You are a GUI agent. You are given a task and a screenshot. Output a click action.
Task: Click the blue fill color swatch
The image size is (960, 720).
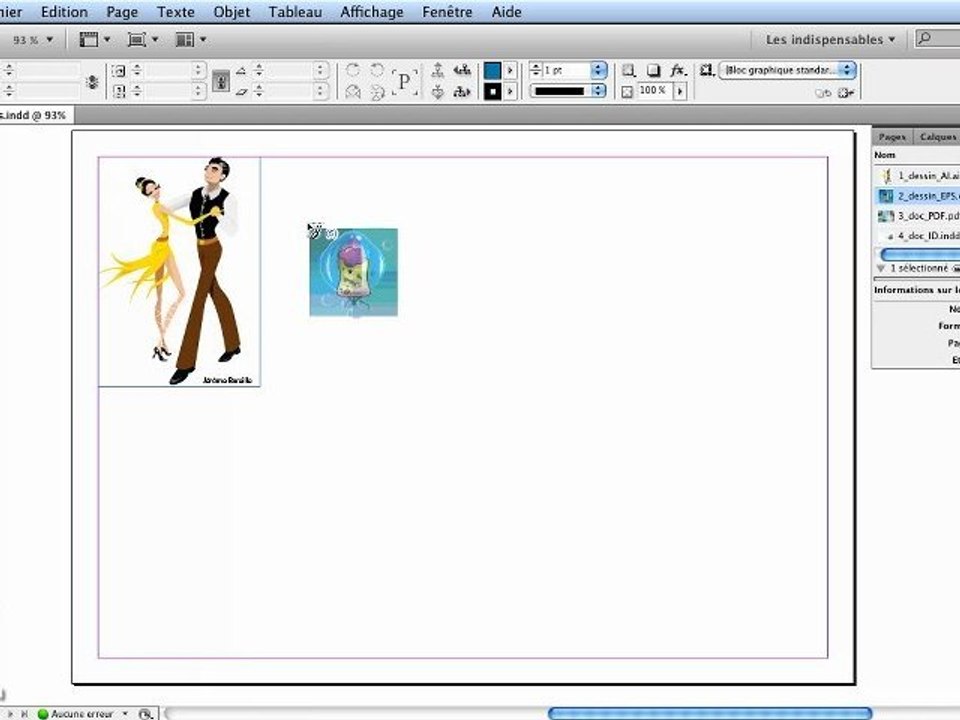[x=492, y=70]
